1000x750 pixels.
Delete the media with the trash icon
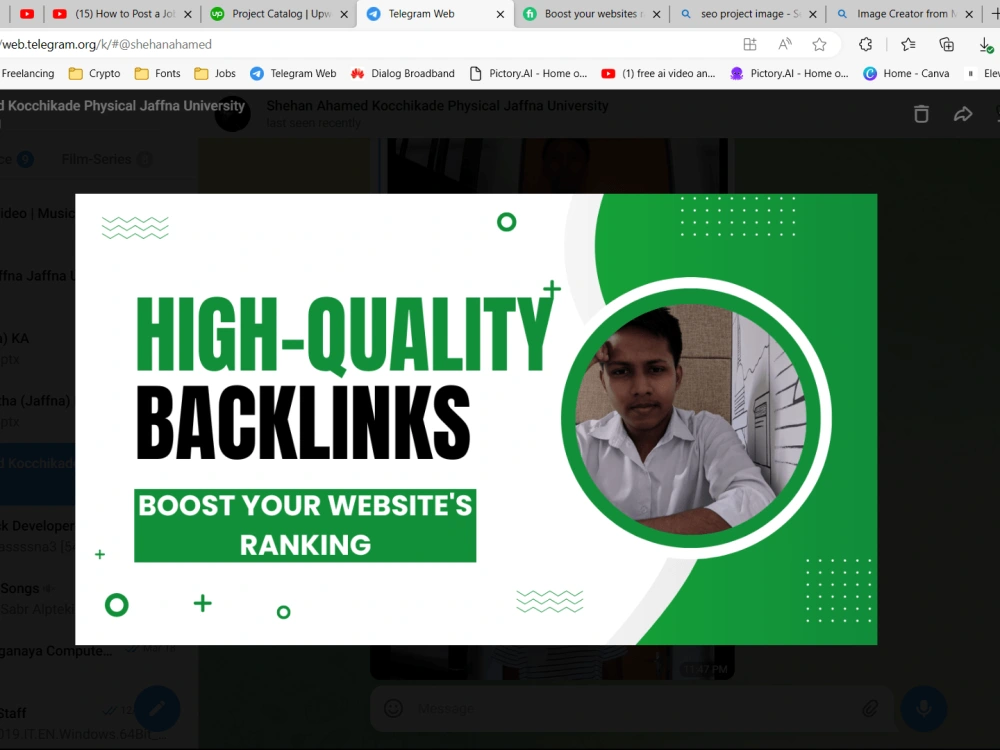click(921, 114)
